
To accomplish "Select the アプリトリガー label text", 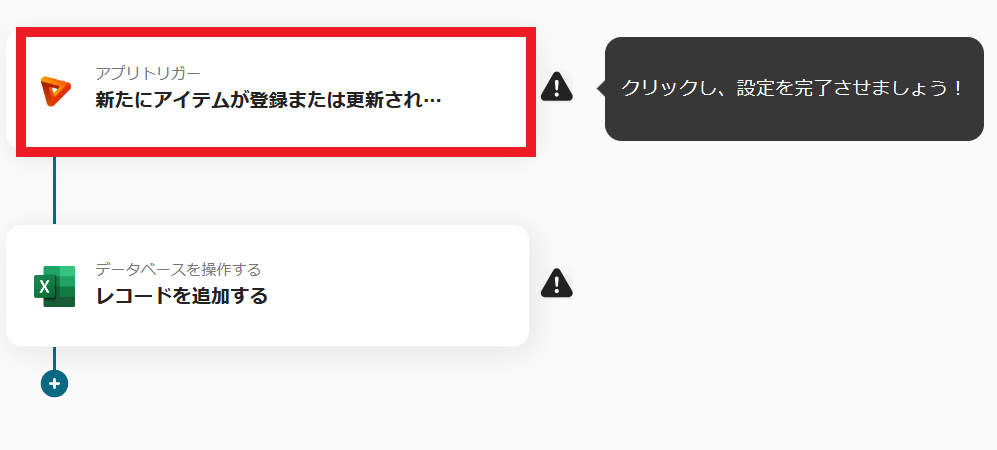I will [148, 74].
